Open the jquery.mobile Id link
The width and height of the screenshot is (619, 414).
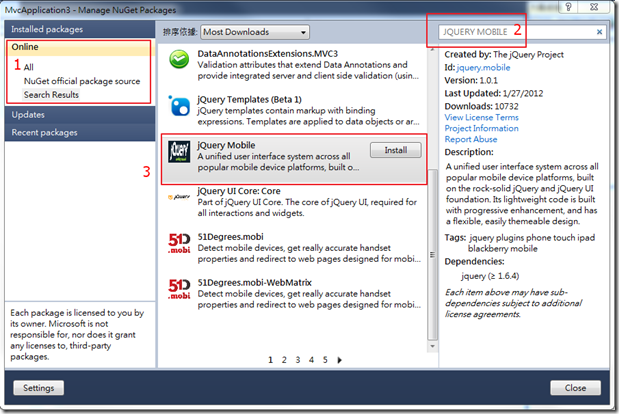(x=483, y=67)
